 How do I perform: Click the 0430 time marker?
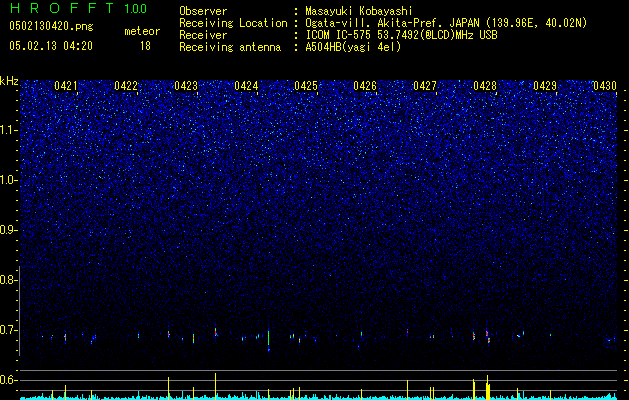point(605,86)
